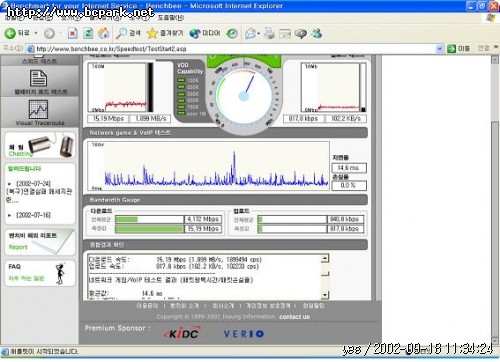Click the upload average bar next to 840,8 kbps
Image resolution: width=500 pixels, height=362 pixels.
click(x=292, y=219)
